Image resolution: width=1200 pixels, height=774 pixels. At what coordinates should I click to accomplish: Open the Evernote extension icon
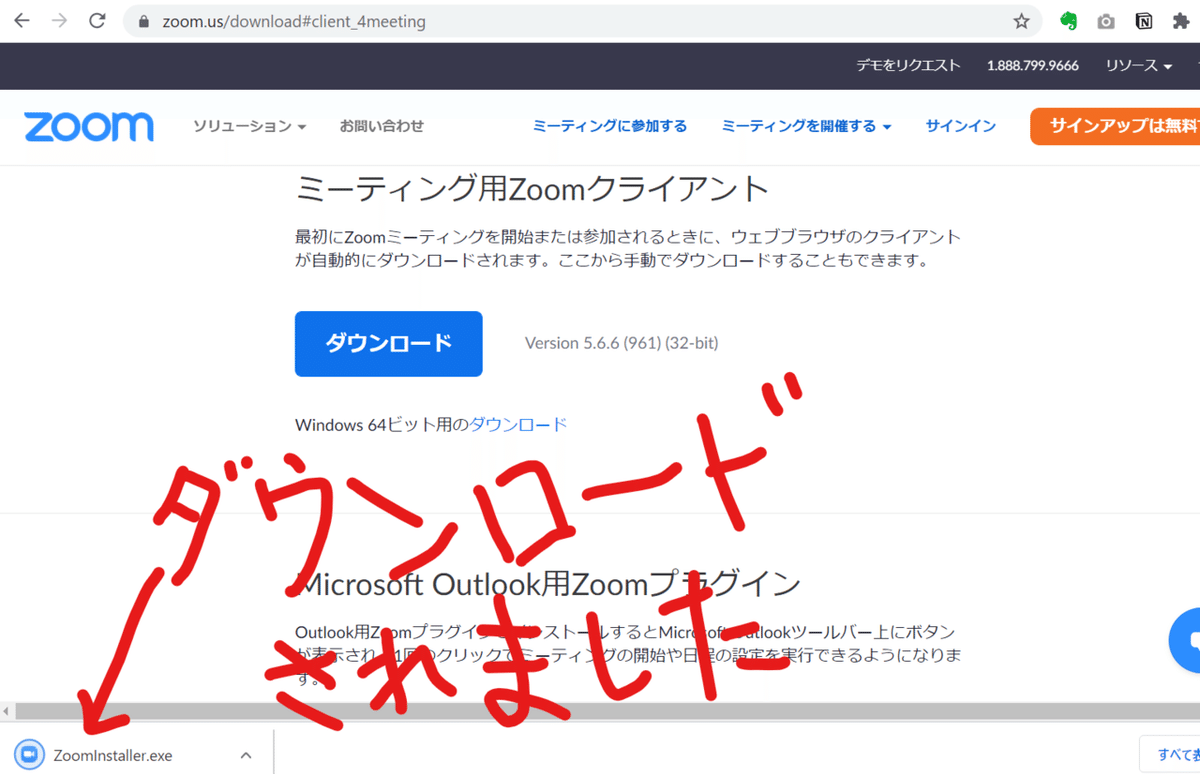(1068, 21)
